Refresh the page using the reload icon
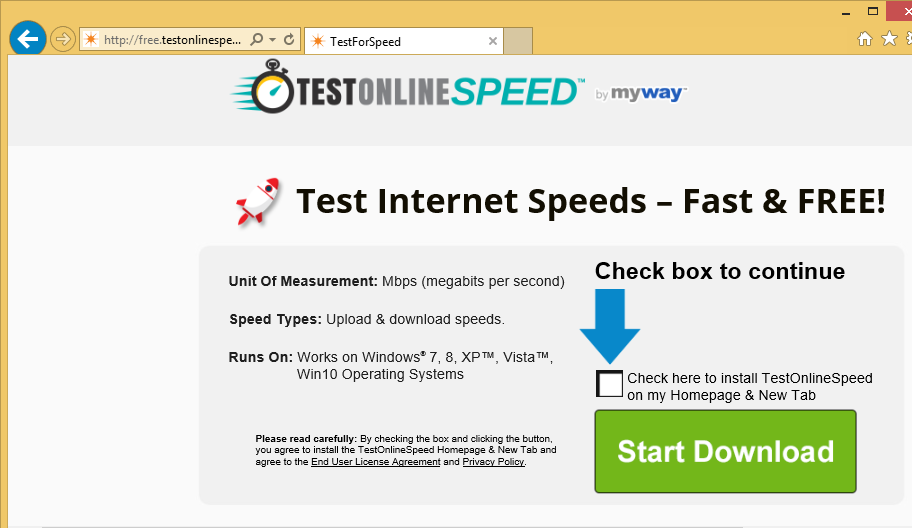The height and width of the screenshot is (528, 912). tap(289, 40)
